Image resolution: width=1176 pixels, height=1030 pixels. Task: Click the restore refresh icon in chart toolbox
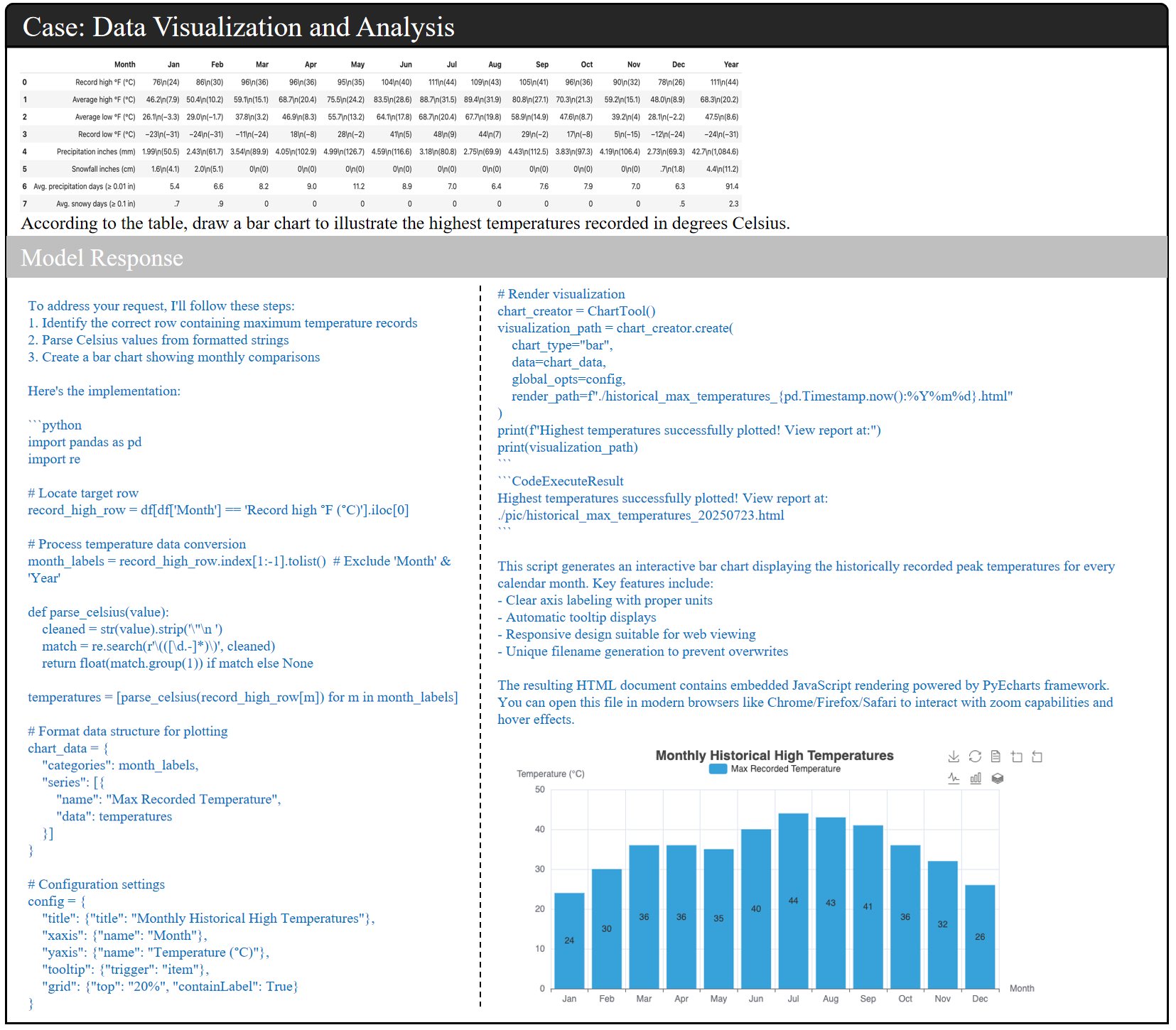point(975,757)
